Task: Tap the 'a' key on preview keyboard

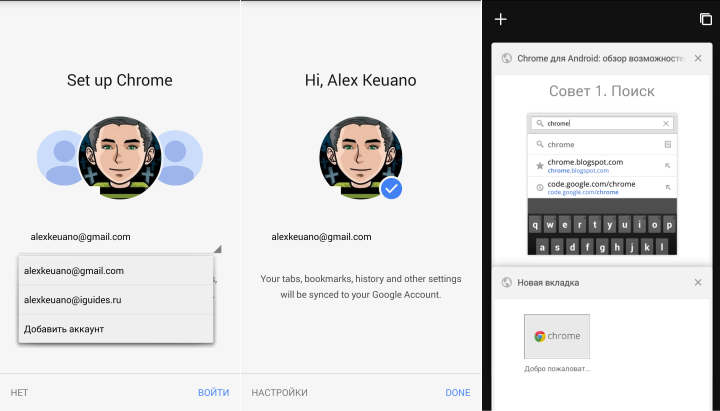Action: pos(542,248)
